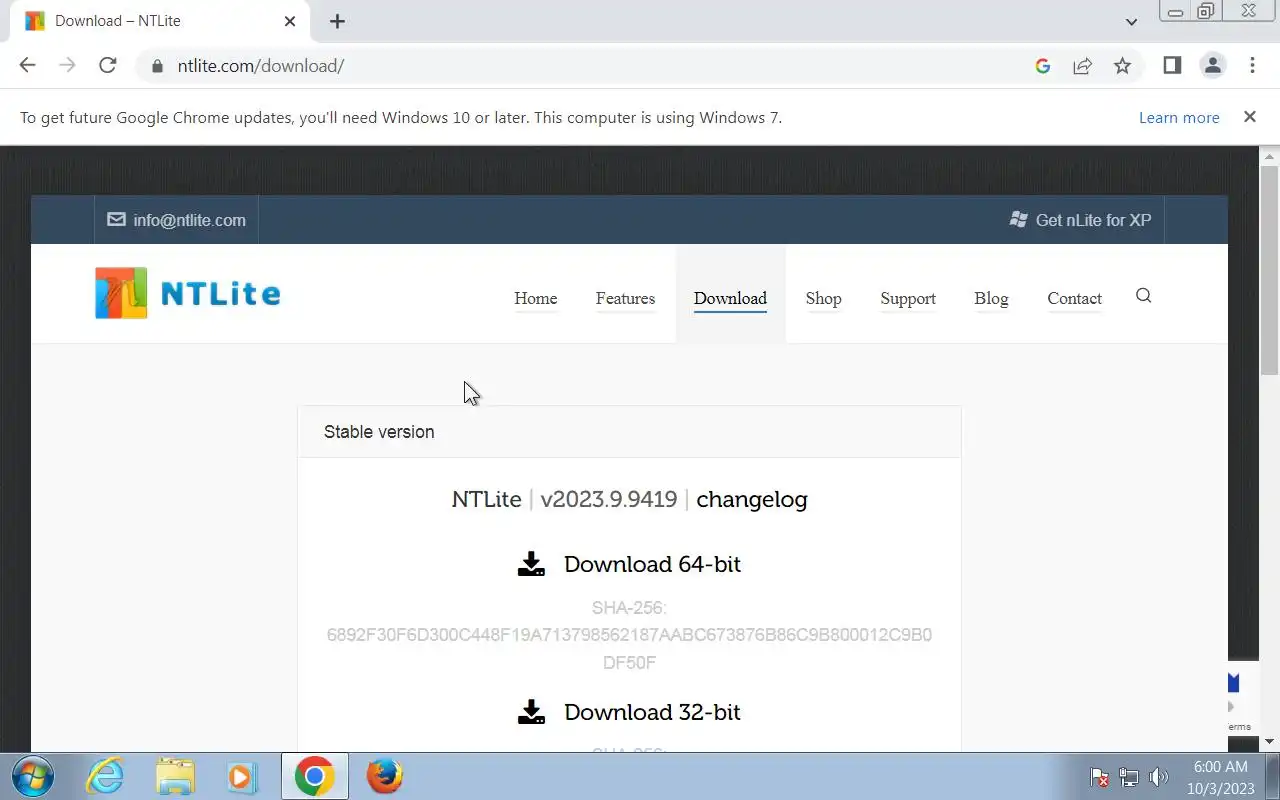Close the Download – NTLite tab
This screenshot has width=1280, height=800.
tap(290, 21)
